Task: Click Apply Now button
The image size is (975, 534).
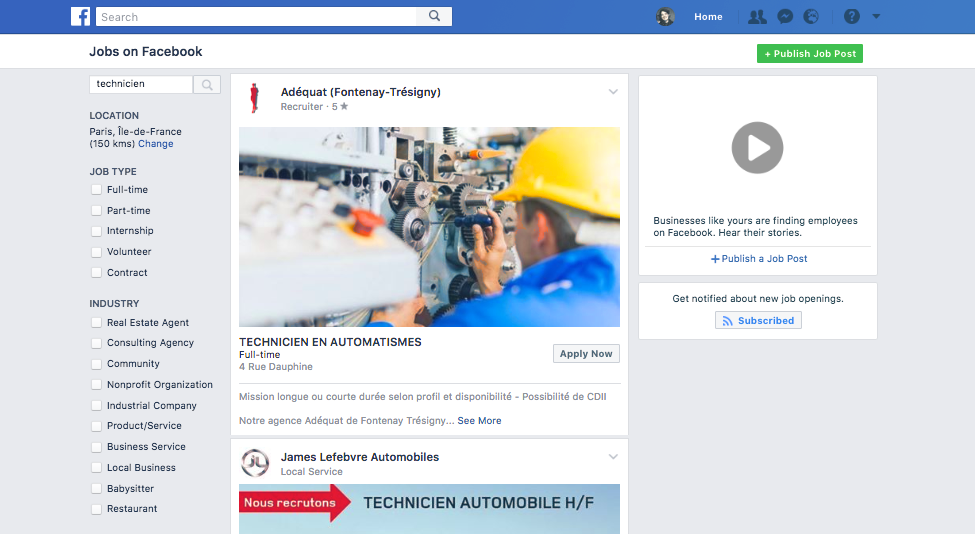Action: [586, 354]
